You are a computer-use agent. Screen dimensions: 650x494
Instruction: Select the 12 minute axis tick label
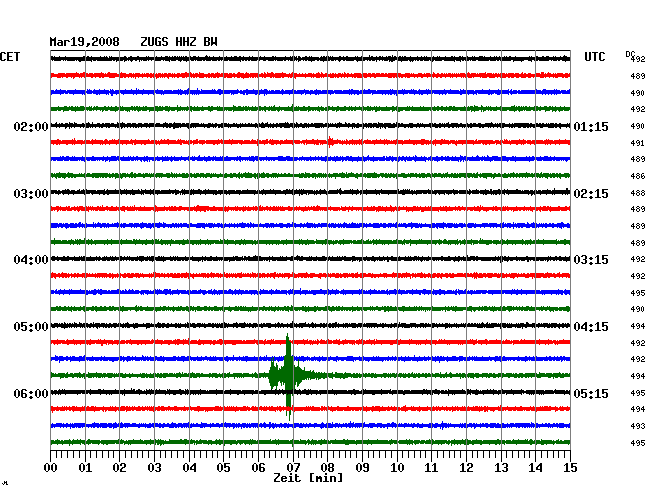(x=466, y=468)
